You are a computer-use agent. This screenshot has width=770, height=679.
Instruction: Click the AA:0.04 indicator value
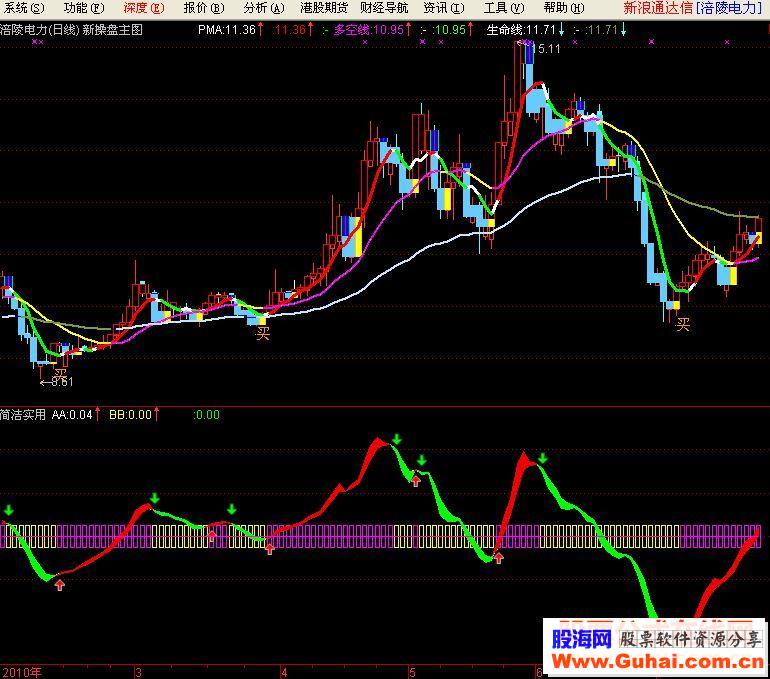tap(72, 415)
